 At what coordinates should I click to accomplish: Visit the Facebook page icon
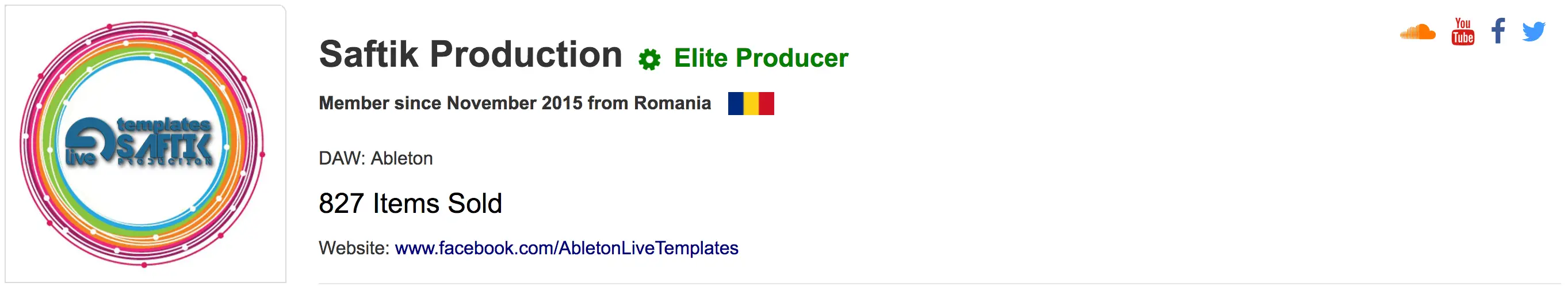click(x=1498, y=31)
